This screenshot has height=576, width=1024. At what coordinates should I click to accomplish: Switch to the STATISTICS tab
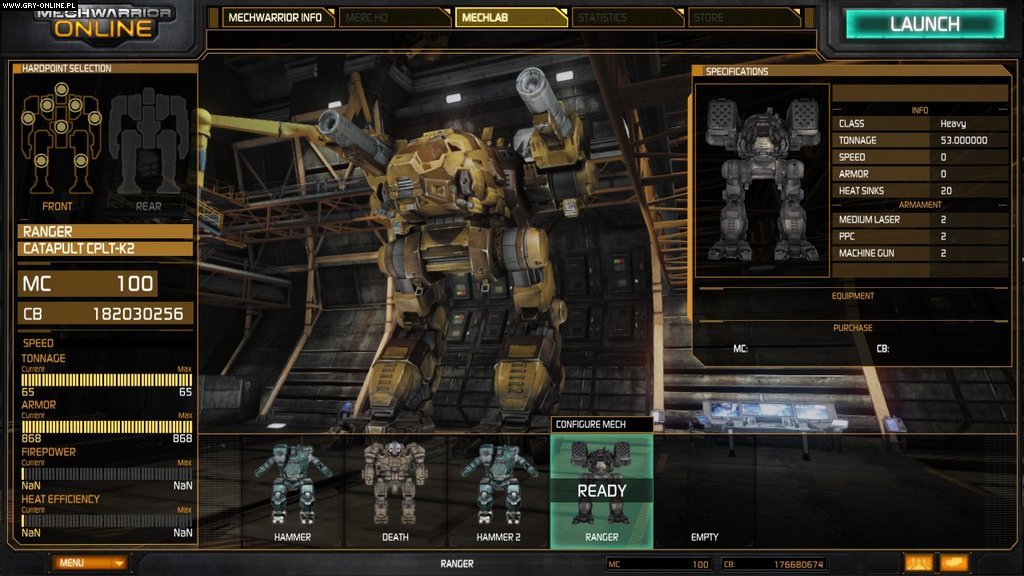[628, 17]
